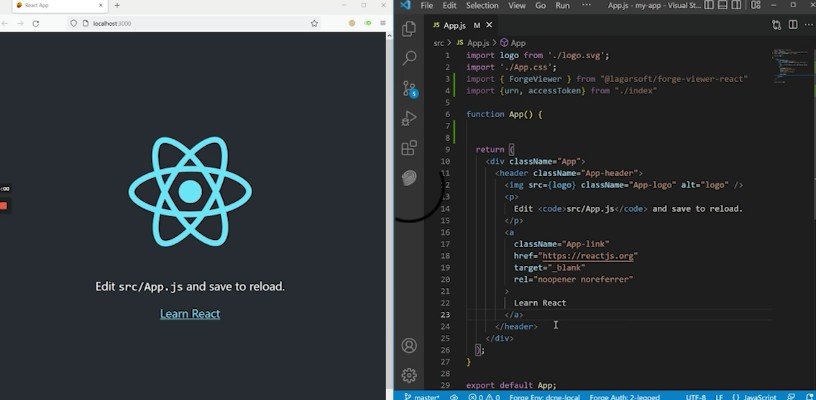816x400 pixels.
Task: Click the src breadcrumb segment
Action: pos(439,43)
